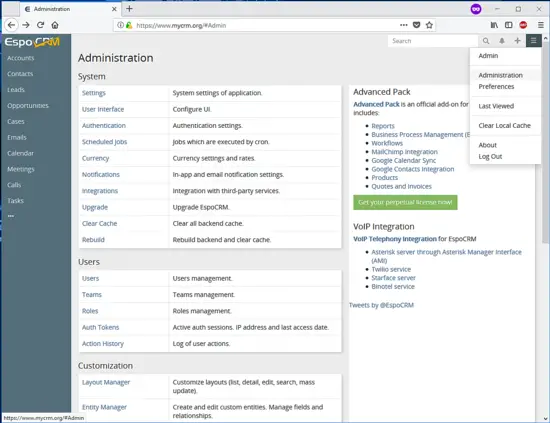Open the Firefox Library icon
This screenshot has height=423, width=550.
494,25
